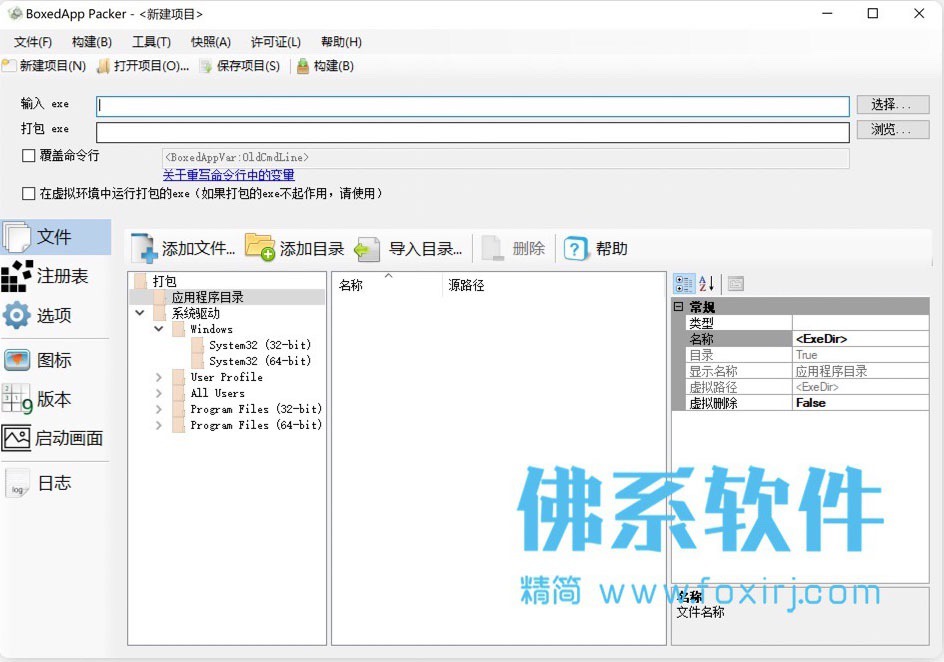
Task: Open the 关于重写命令行中的变量 link
Action: (228, 175)
